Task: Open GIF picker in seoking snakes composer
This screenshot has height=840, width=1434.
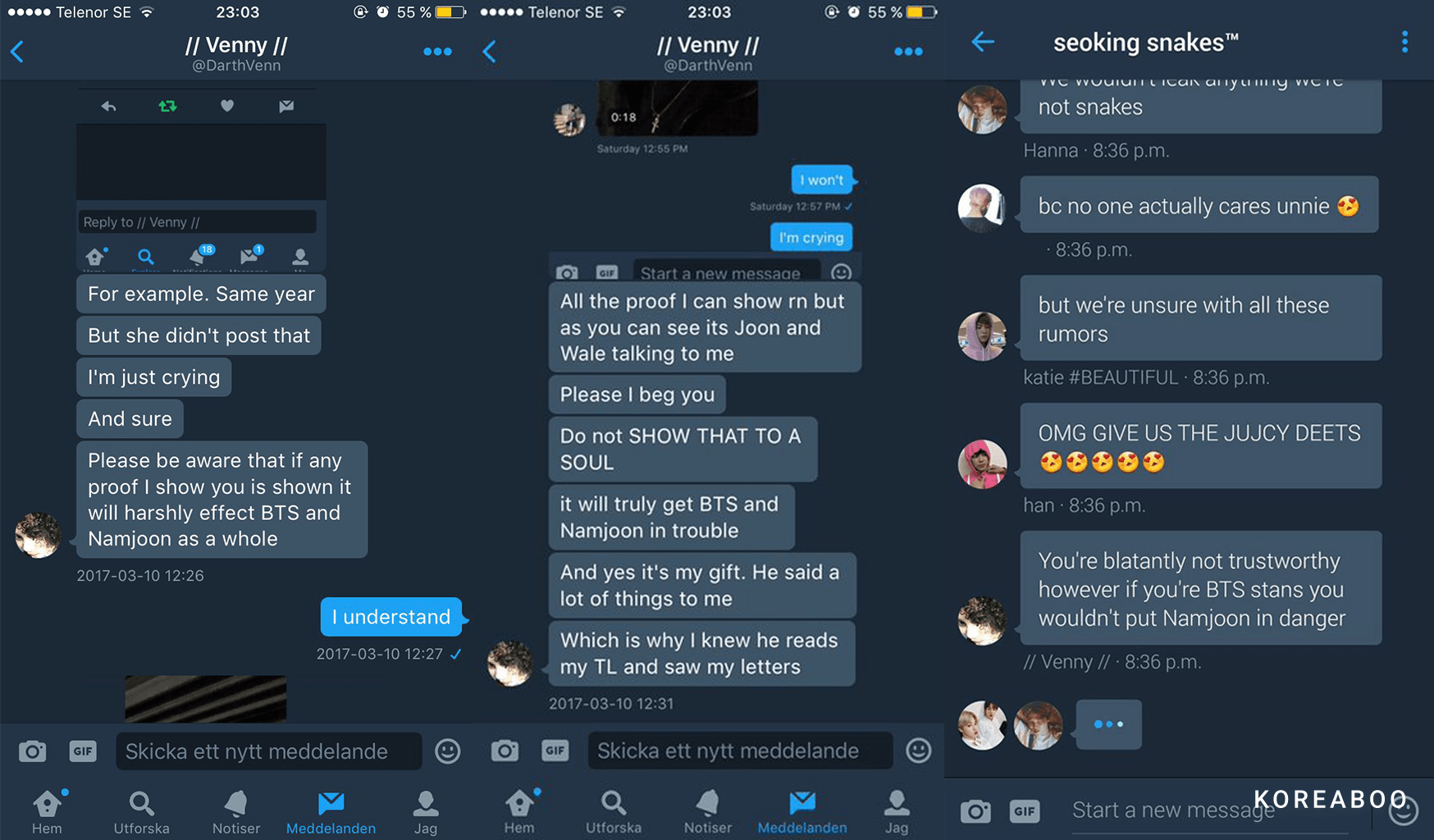Action: [1025, 811]
